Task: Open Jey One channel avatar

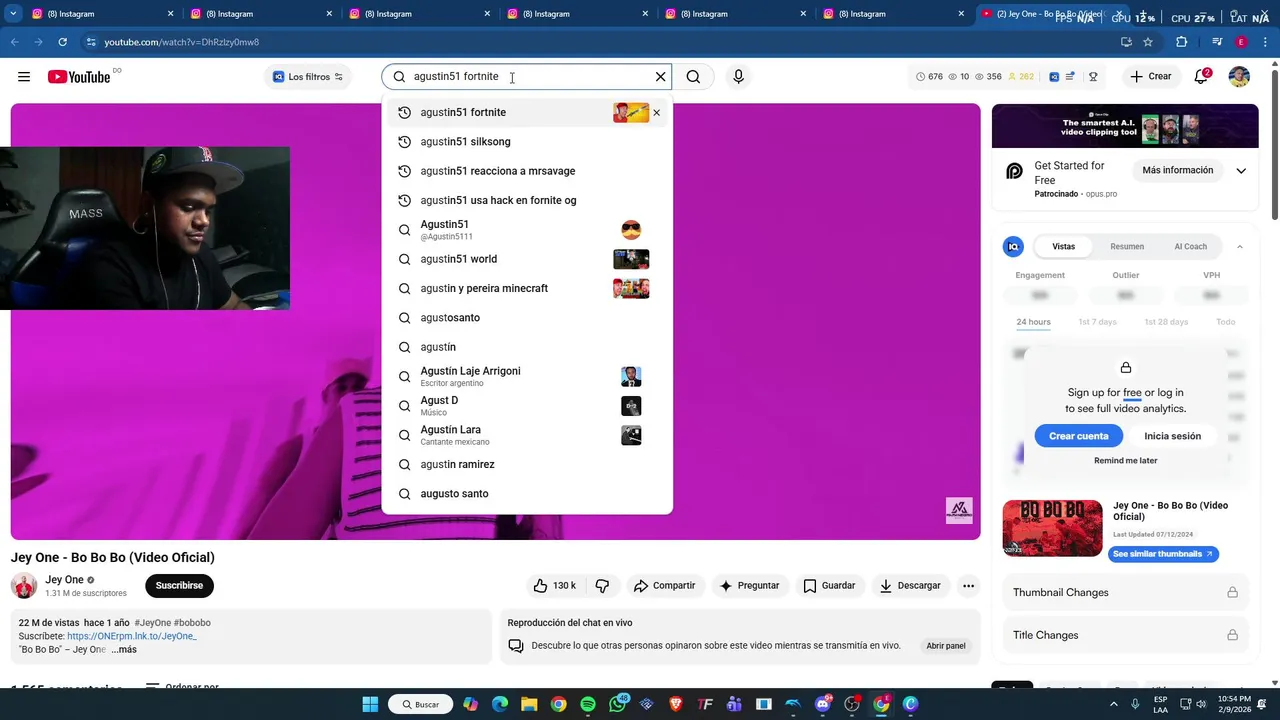Action: [24, 586]
